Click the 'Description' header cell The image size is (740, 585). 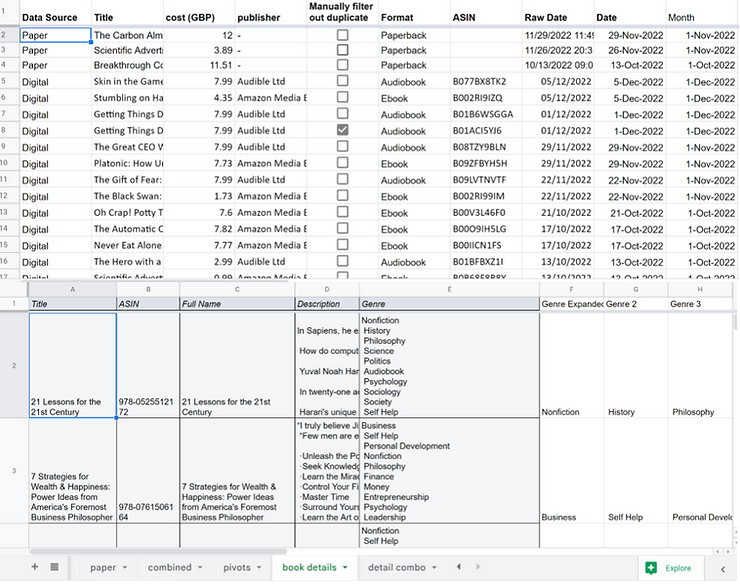pyautogui.click(x=327, y=304)
